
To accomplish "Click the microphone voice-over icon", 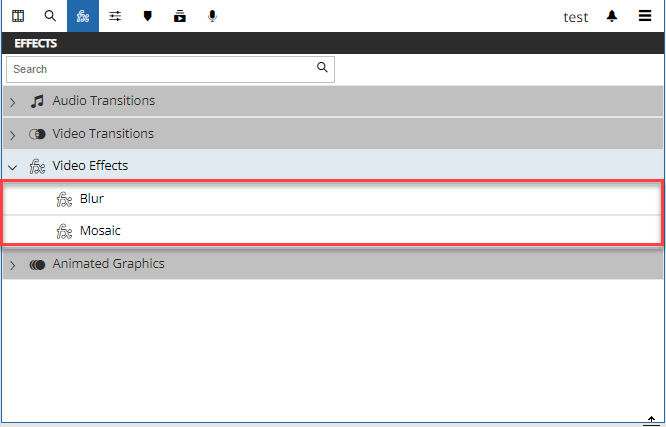I will [212, 16].
